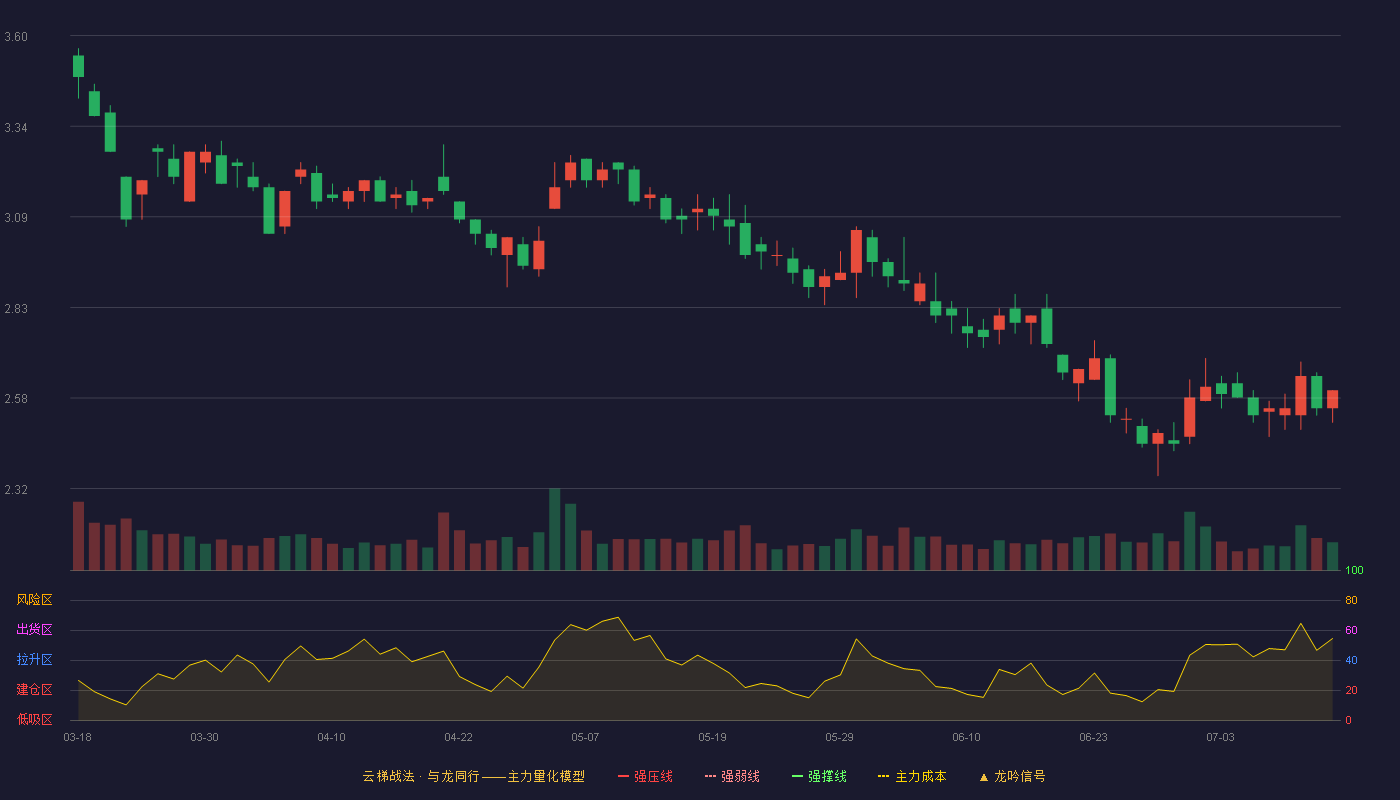Image resolution: width=1400 pixels, height=800 pixels.
Task: Toggle the 强弱线 legend entry
Action: [x=732, y=776]
